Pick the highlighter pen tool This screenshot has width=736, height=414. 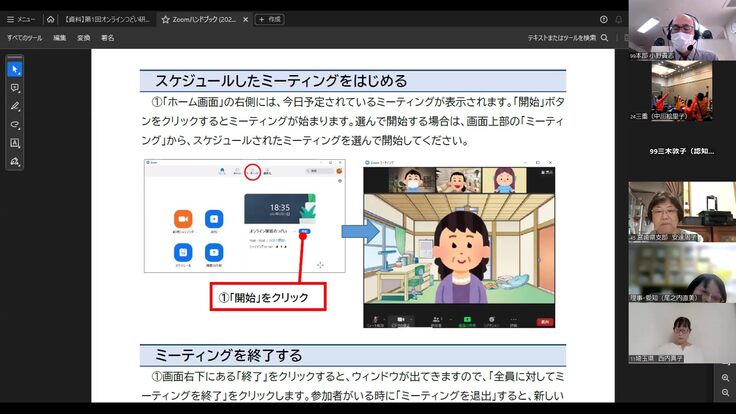14,106
